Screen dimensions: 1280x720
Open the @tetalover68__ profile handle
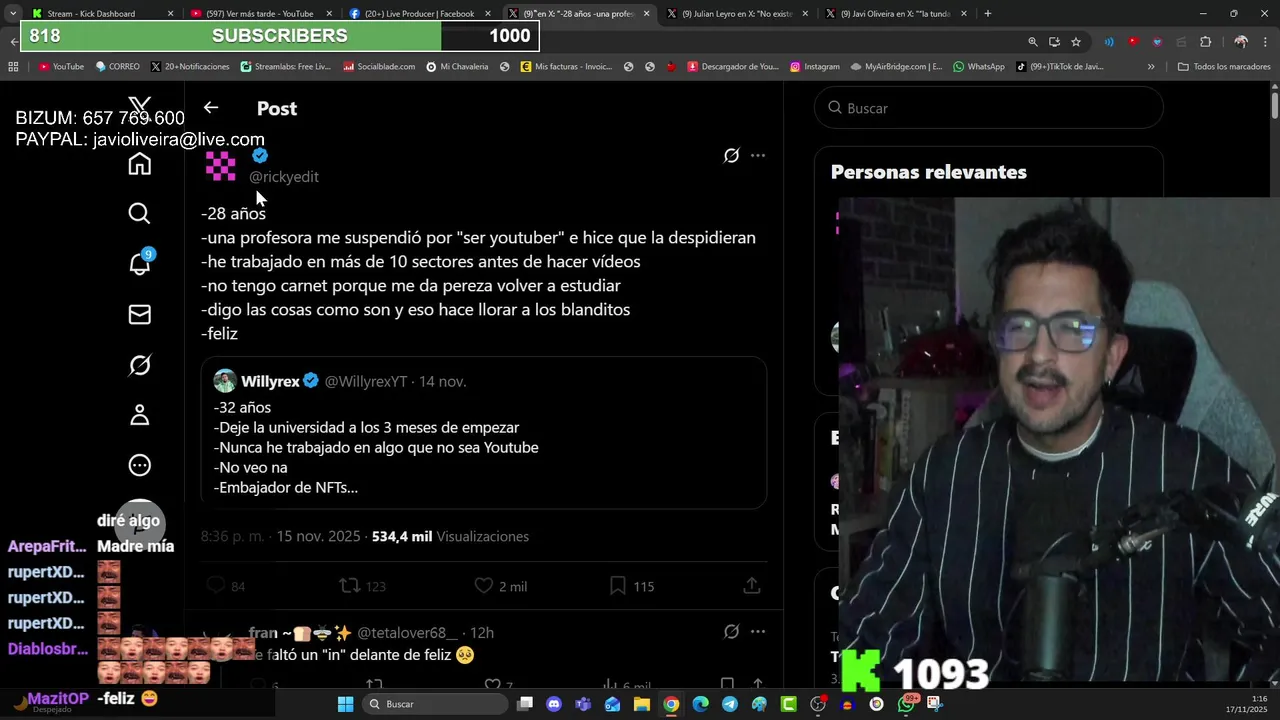coord(408,633)
